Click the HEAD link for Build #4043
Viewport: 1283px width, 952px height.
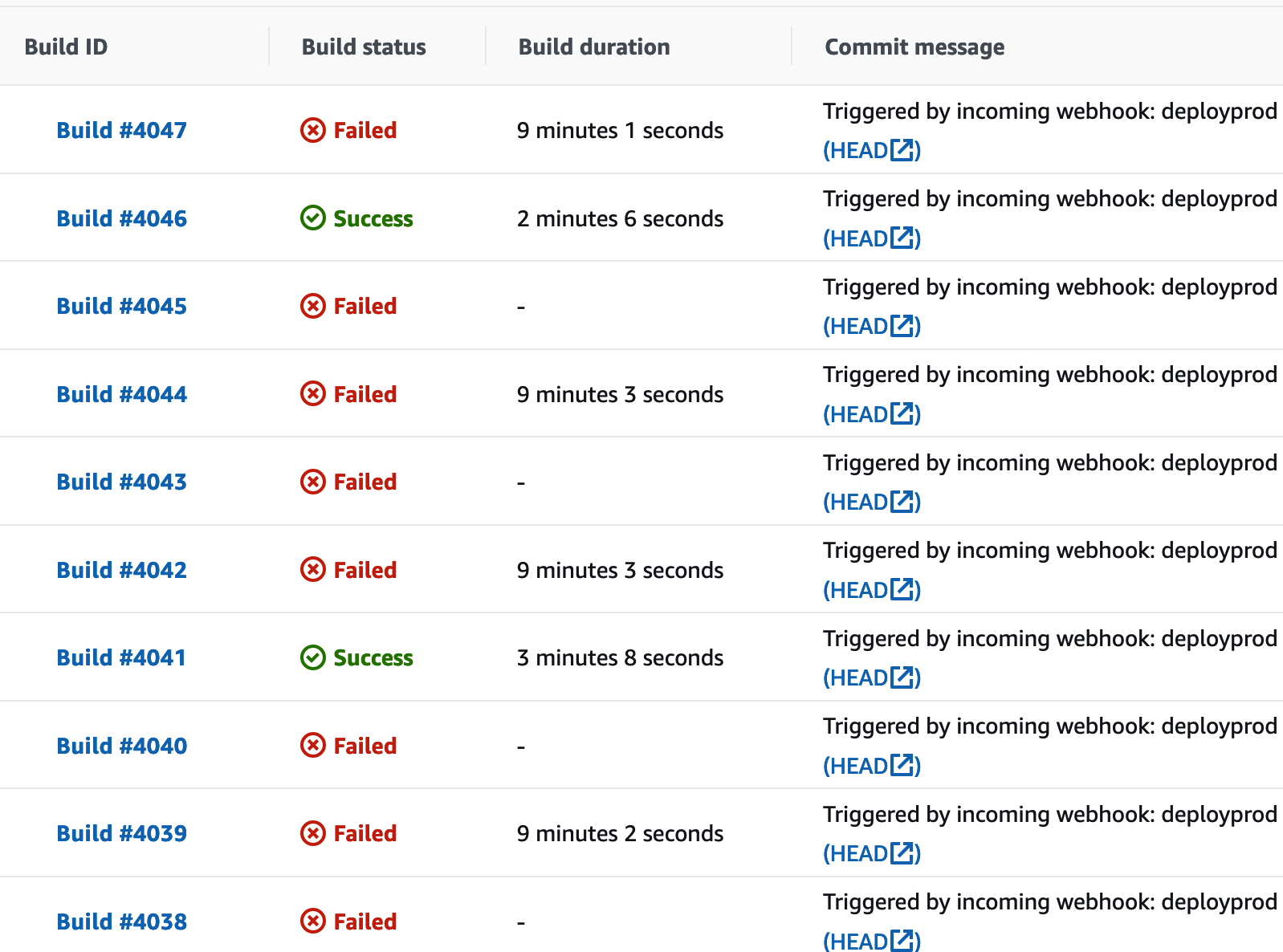coord(861,501)
